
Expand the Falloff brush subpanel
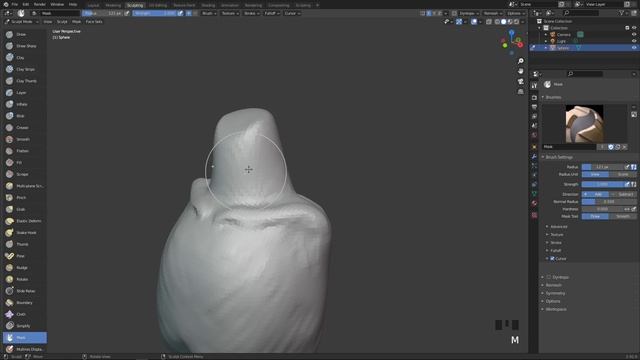pos(556,251)
